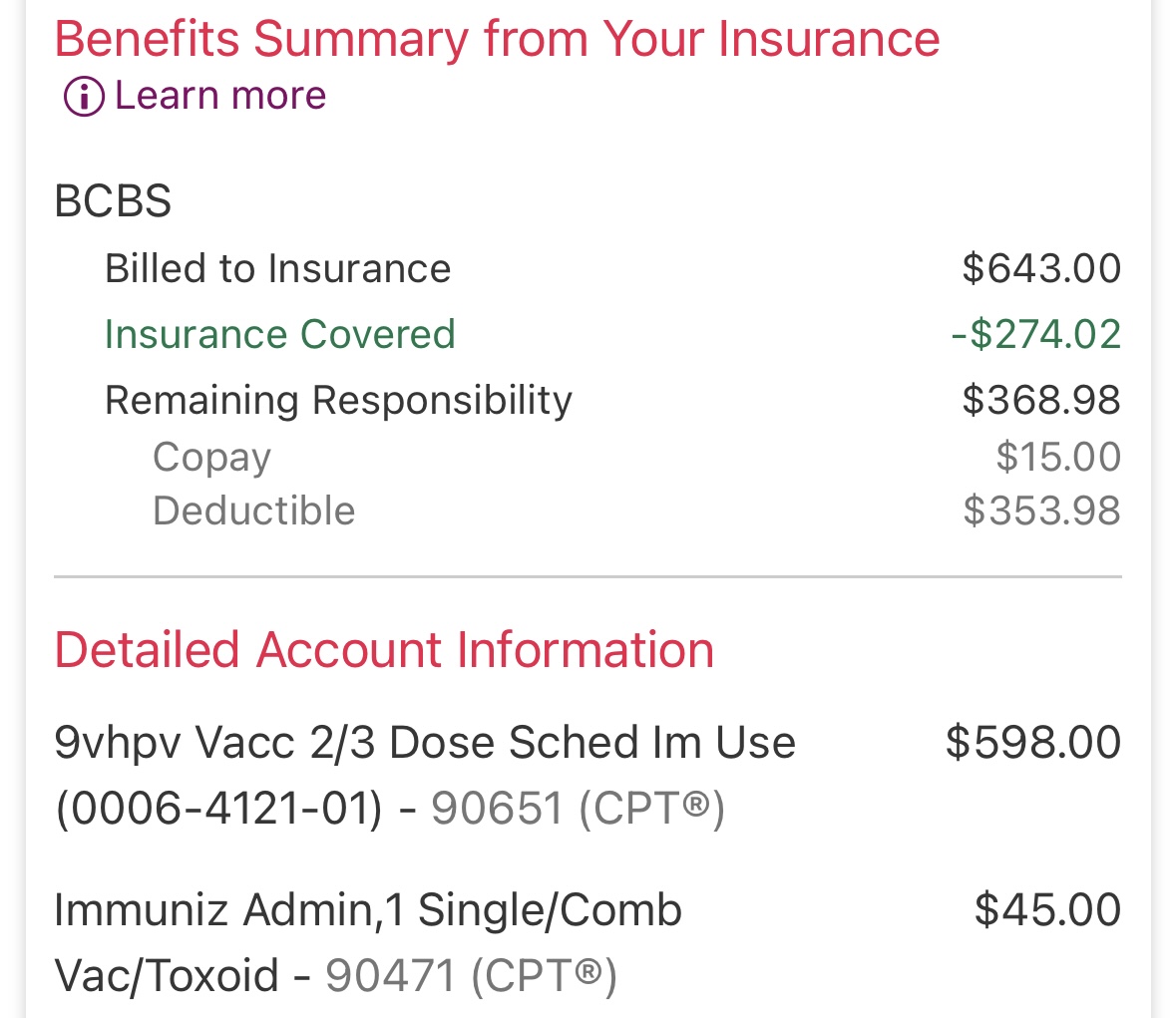The height and width of the screenshot is (1018, 1176).
Task: Tap the $15.00 copay amount
Action: point(1057,457)
